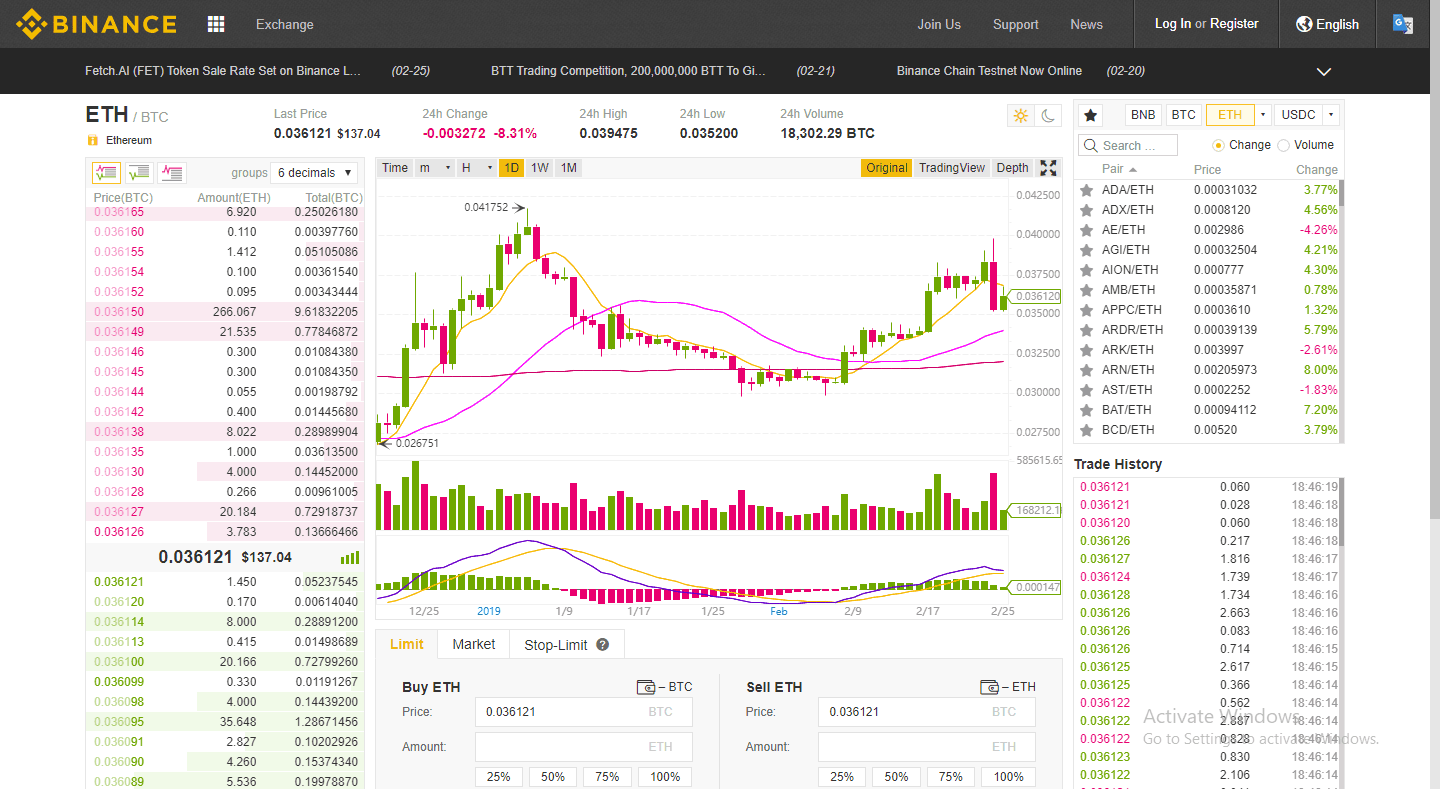Open the Exchange menu
Image resolution: width=1440 pixels, height=789 pixels.
(284, 24)
